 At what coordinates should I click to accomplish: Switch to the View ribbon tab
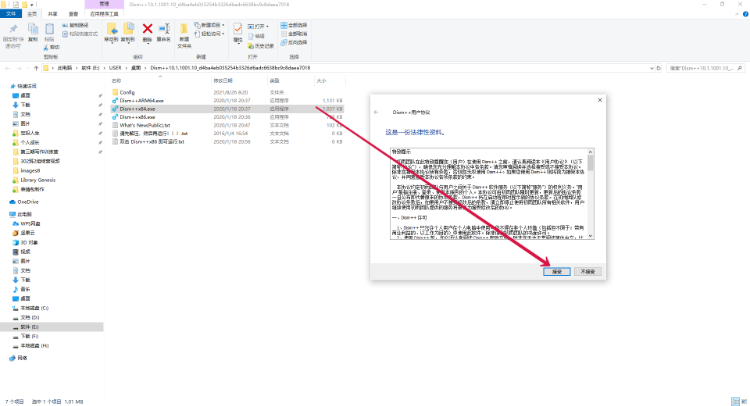coord(74,11)
